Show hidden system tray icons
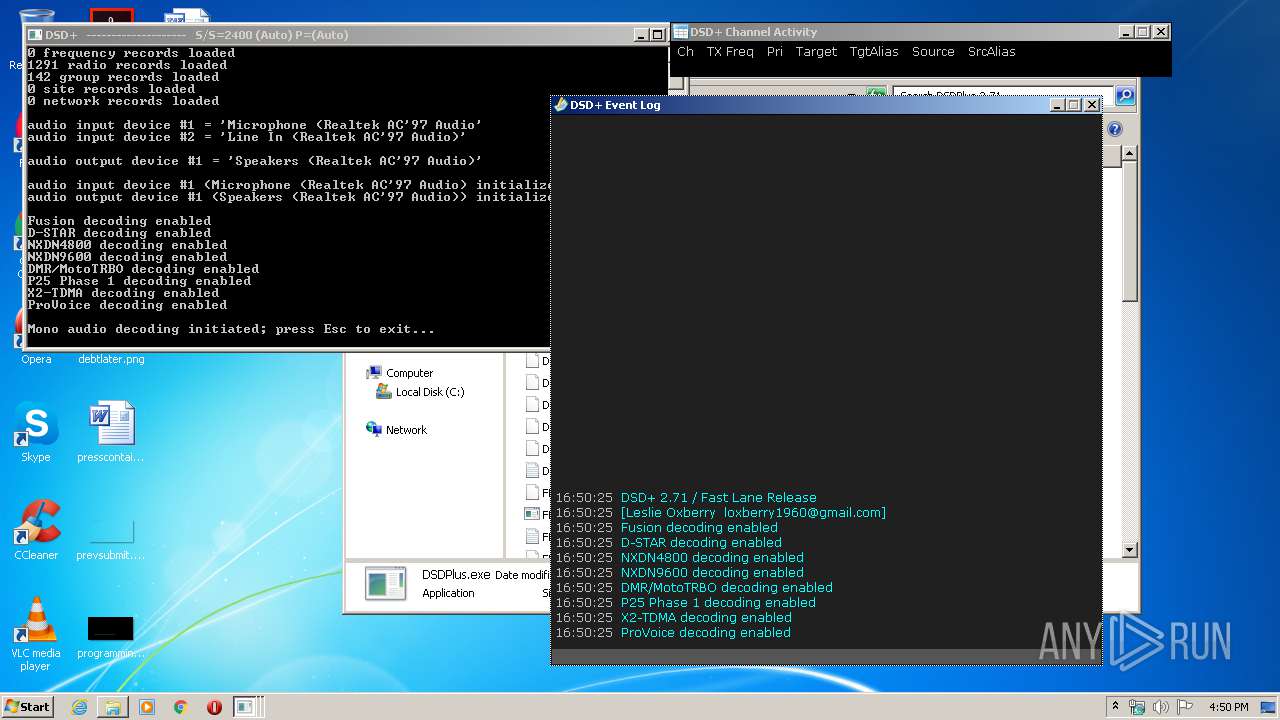The height and width of the screenshot is (720, 1280). tap(1116, 707)
